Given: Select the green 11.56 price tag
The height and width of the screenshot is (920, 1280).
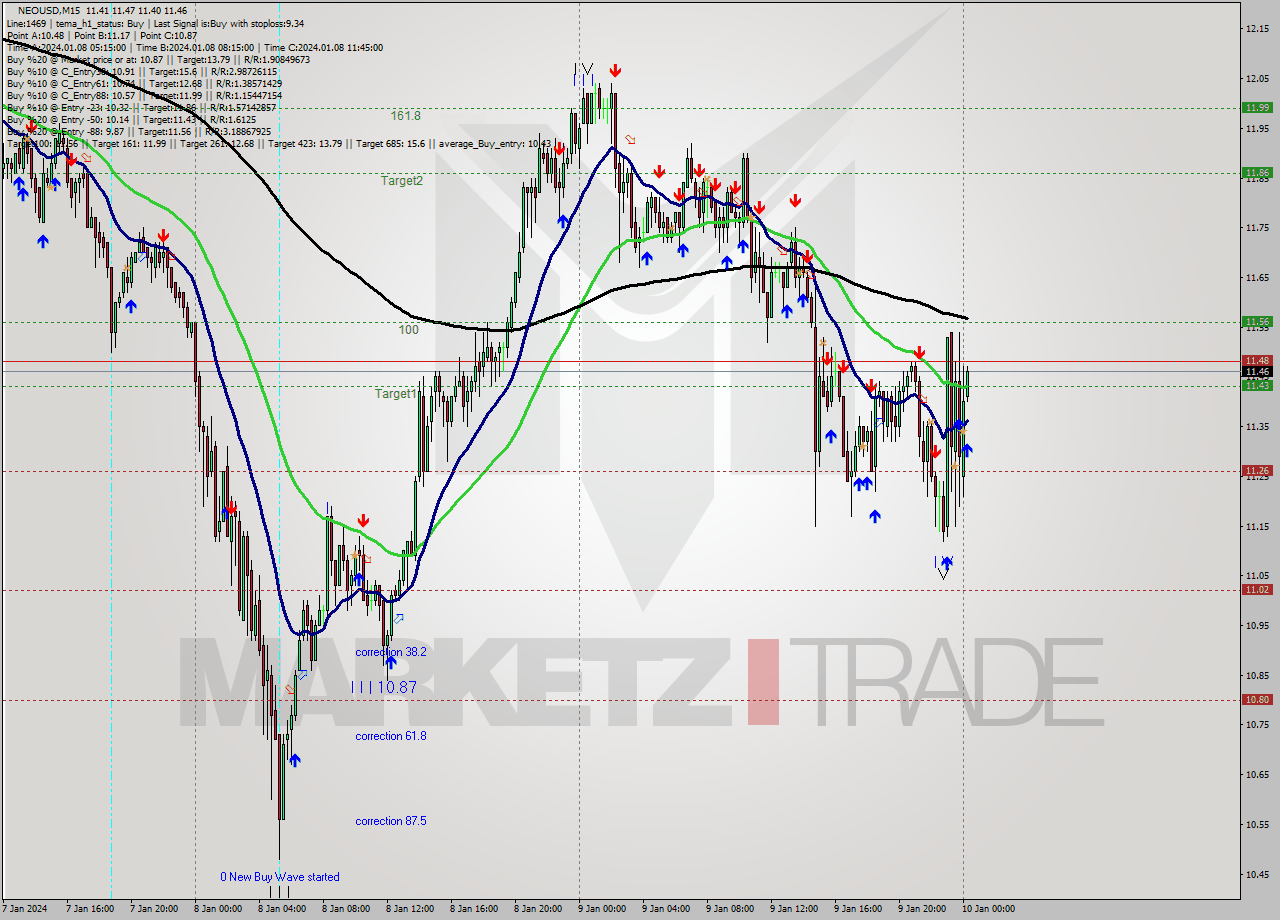Looking at the screenshot, I should [1257, 321].
